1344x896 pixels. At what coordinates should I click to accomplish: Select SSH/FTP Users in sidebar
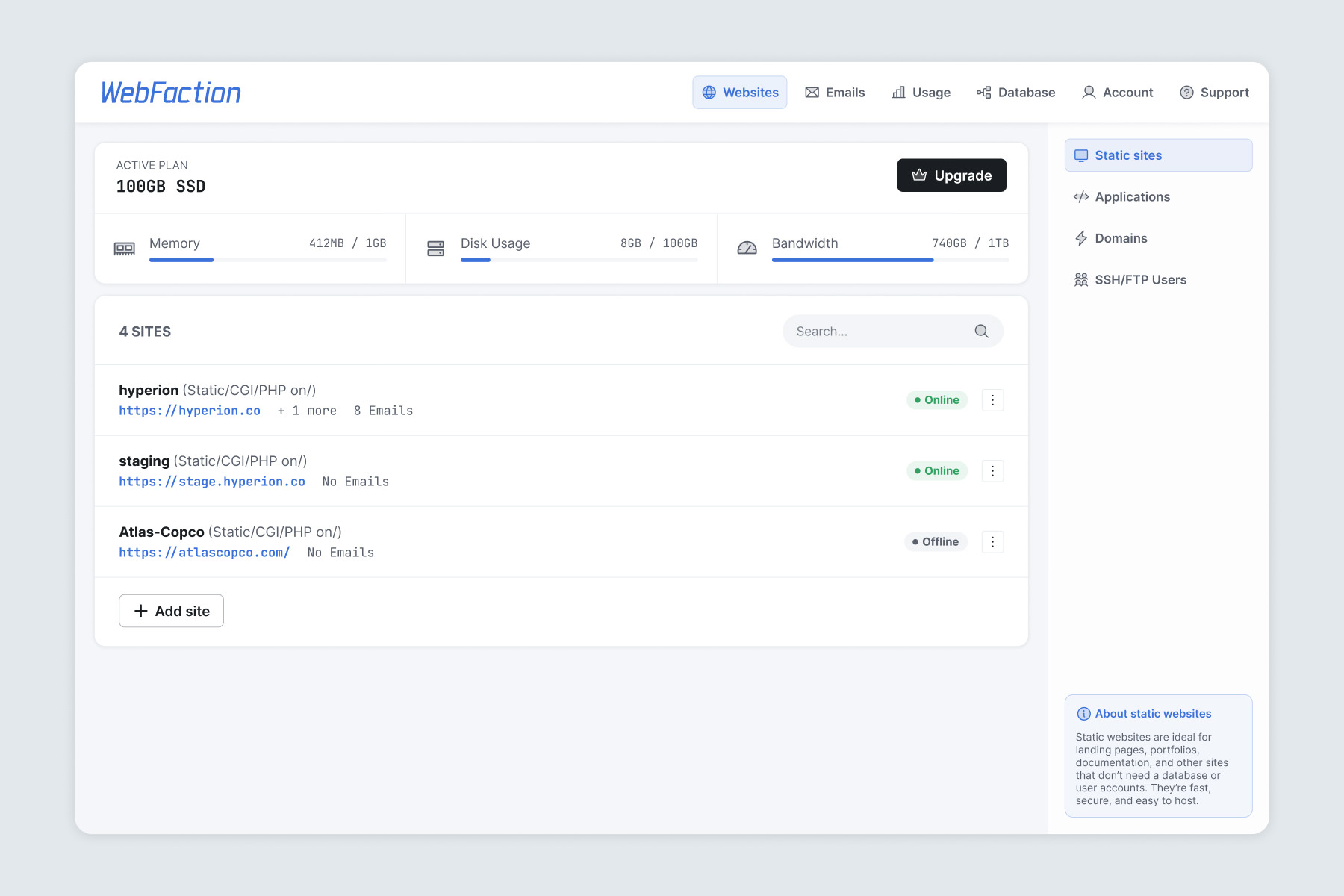(1158, 280)
